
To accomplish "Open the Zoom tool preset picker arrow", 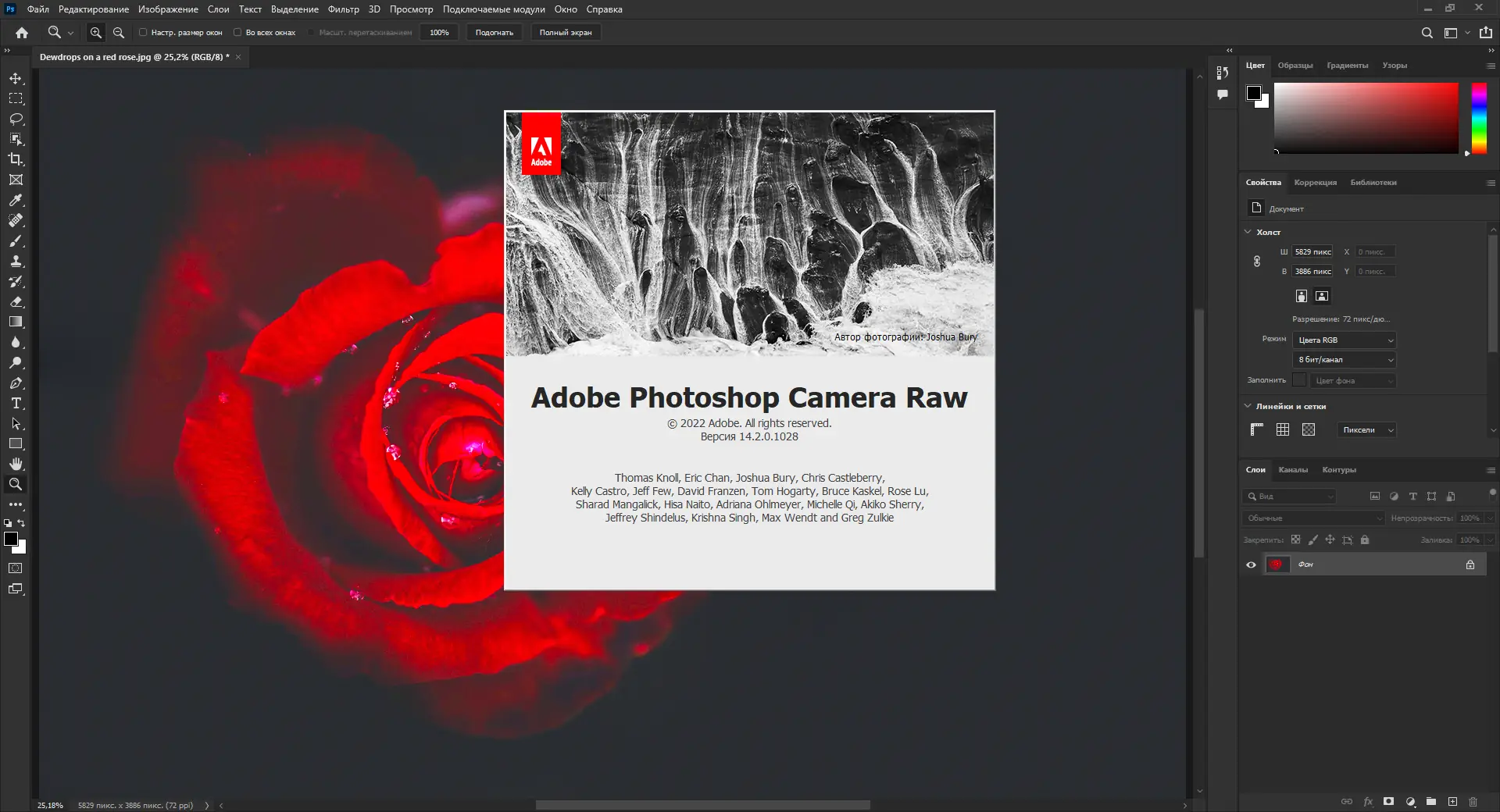I will tap(70, 33).
